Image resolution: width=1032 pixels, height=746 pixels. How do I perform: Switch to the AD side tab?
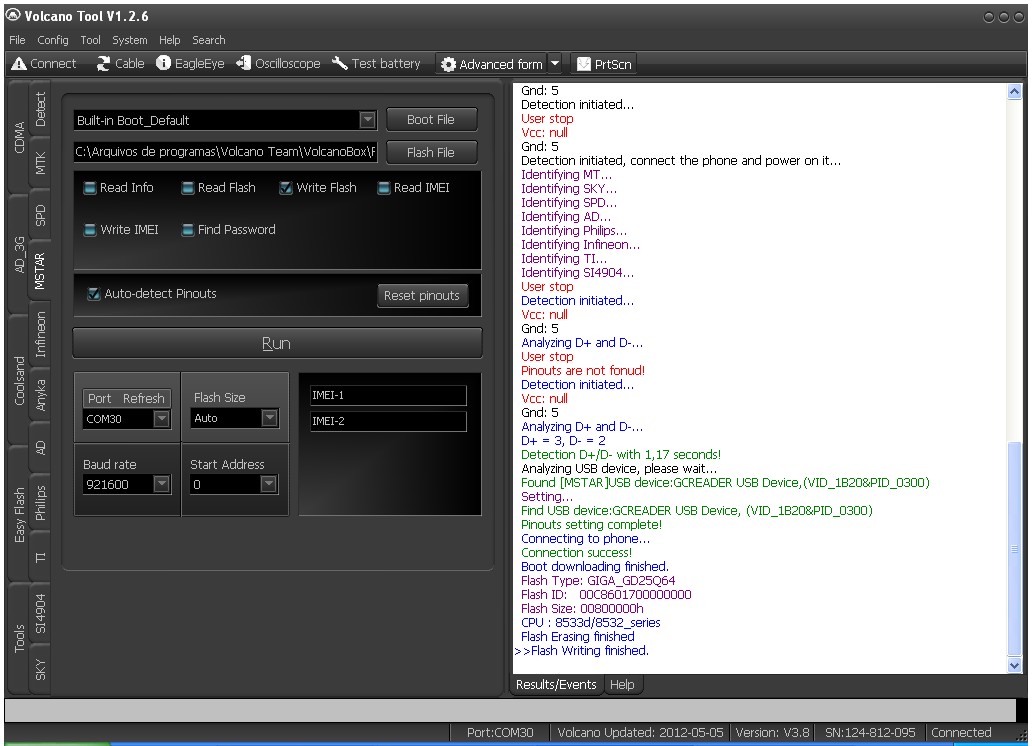click(40, 448)
